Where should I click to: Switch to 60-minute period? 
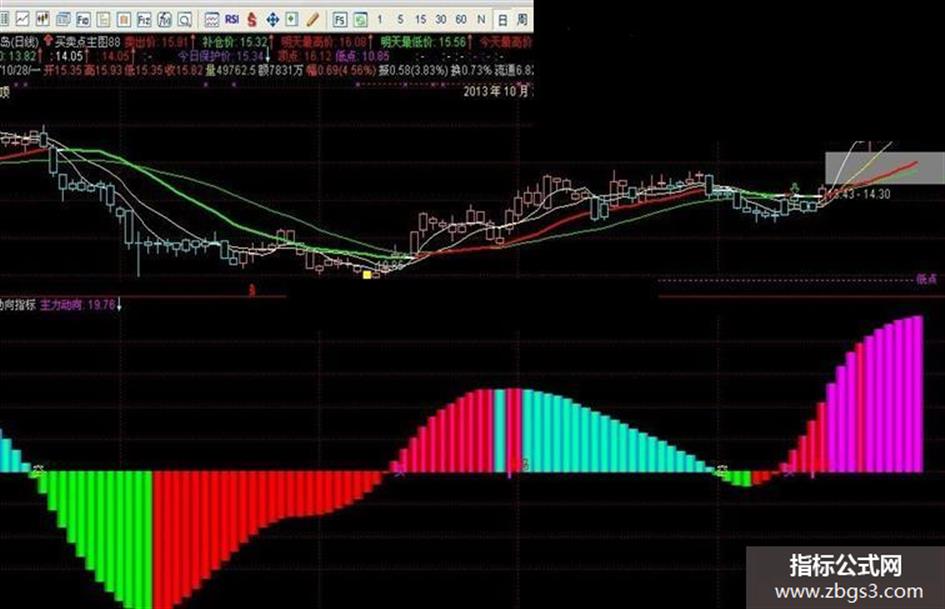click(461, 19)
